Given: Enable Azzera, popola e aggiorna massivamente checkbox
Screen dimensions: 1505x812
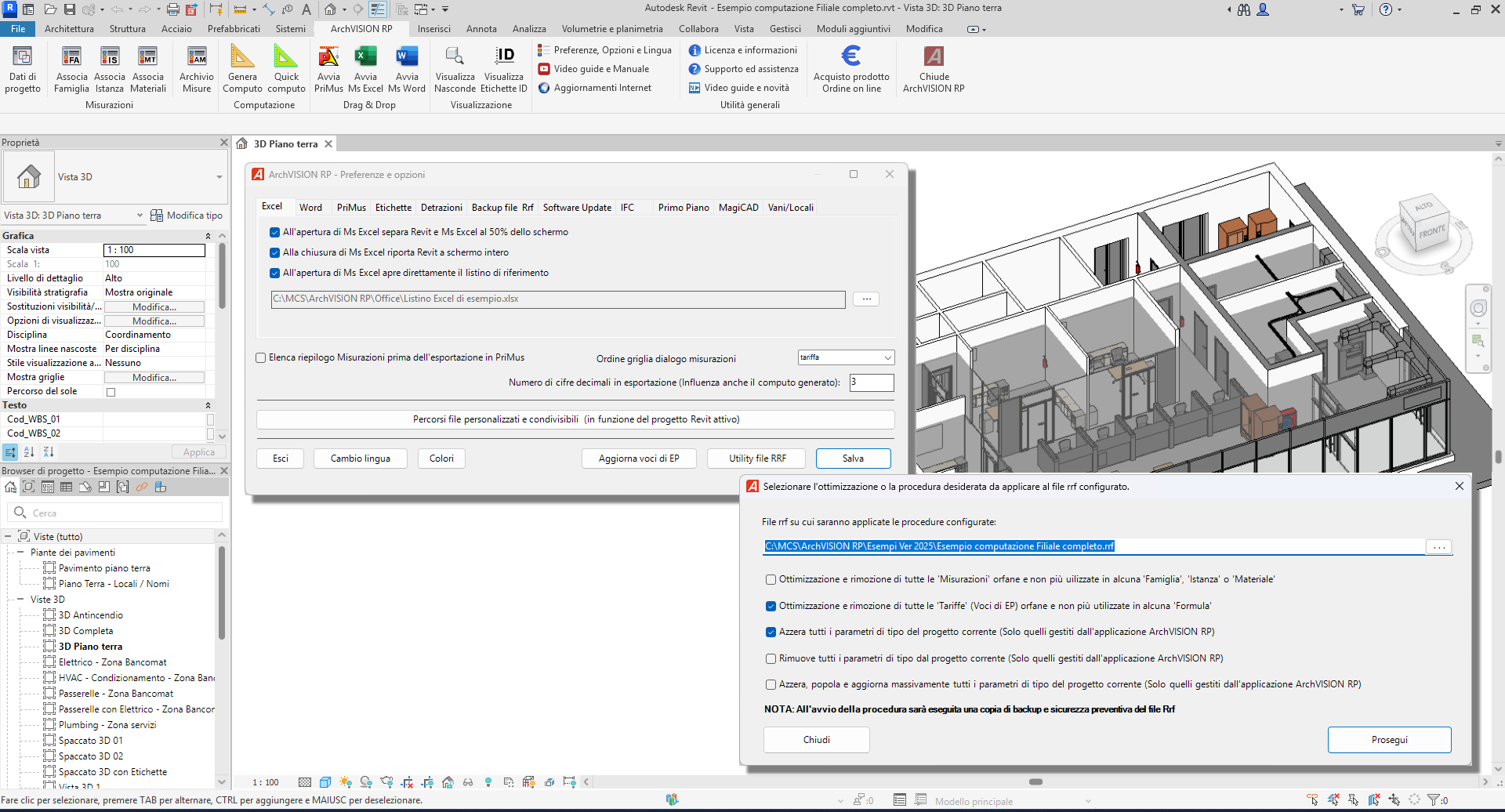Looking at the screenshot, I should coord(771,684).
